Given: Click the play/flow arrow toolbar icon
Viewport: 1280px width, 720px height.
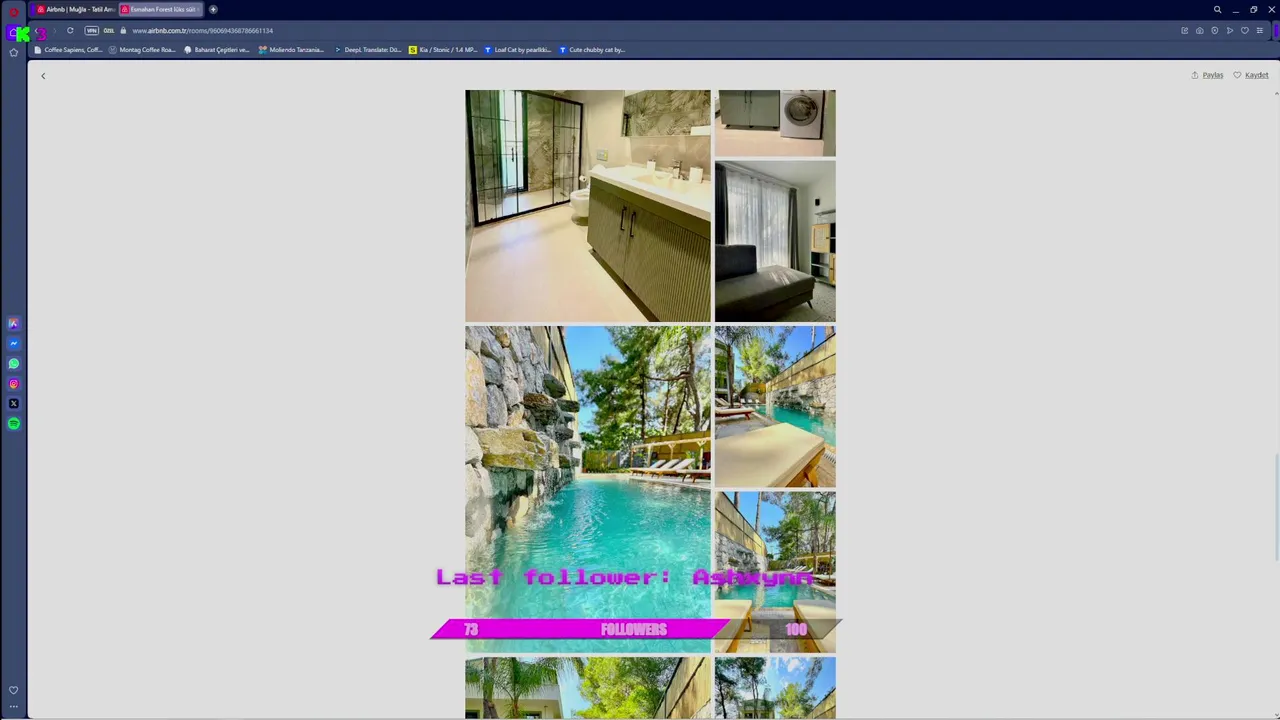Looking at the screenshot, I should pos(1229,30).
